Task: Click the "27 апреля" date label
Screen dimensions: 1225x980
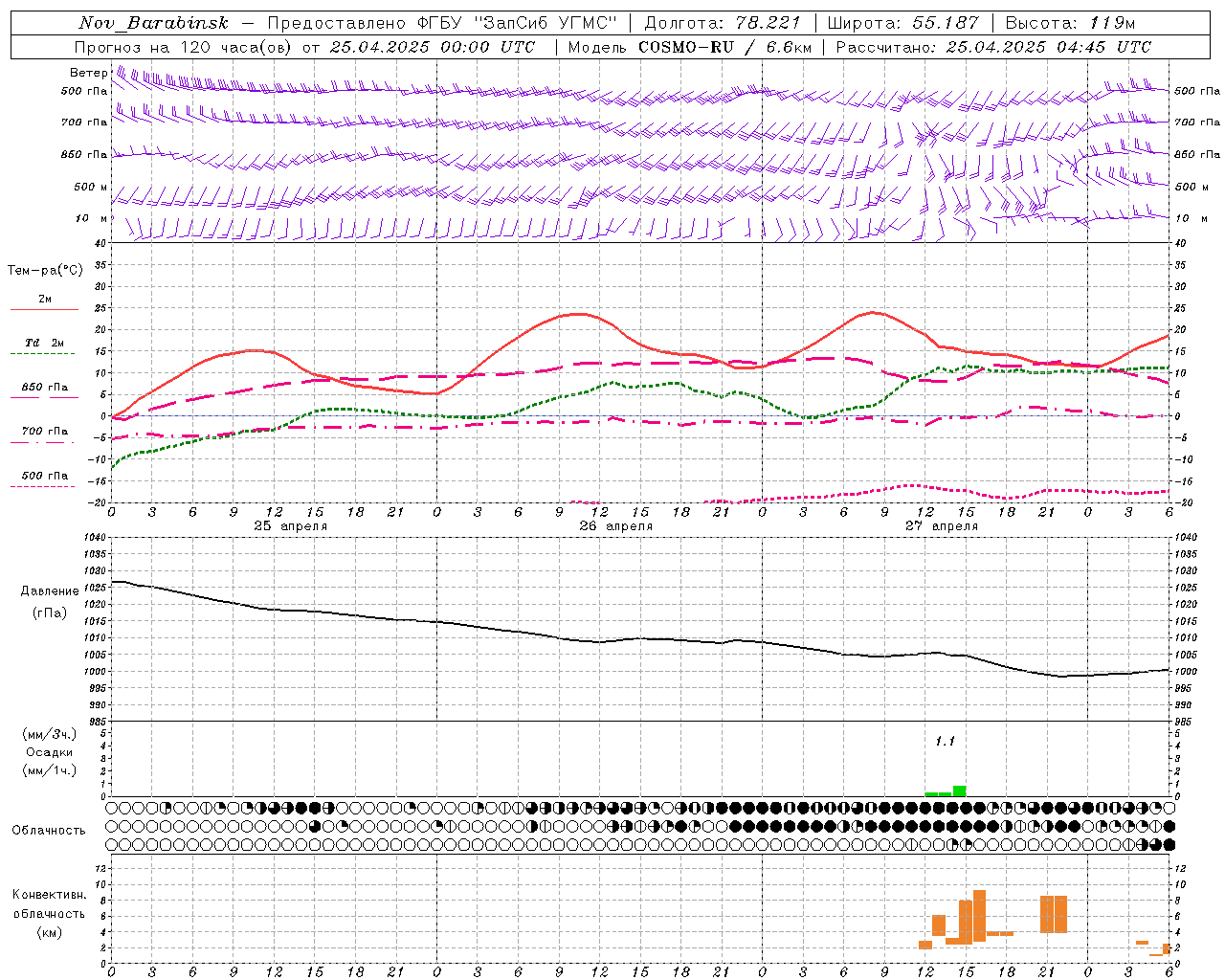Action: point(941,526)
